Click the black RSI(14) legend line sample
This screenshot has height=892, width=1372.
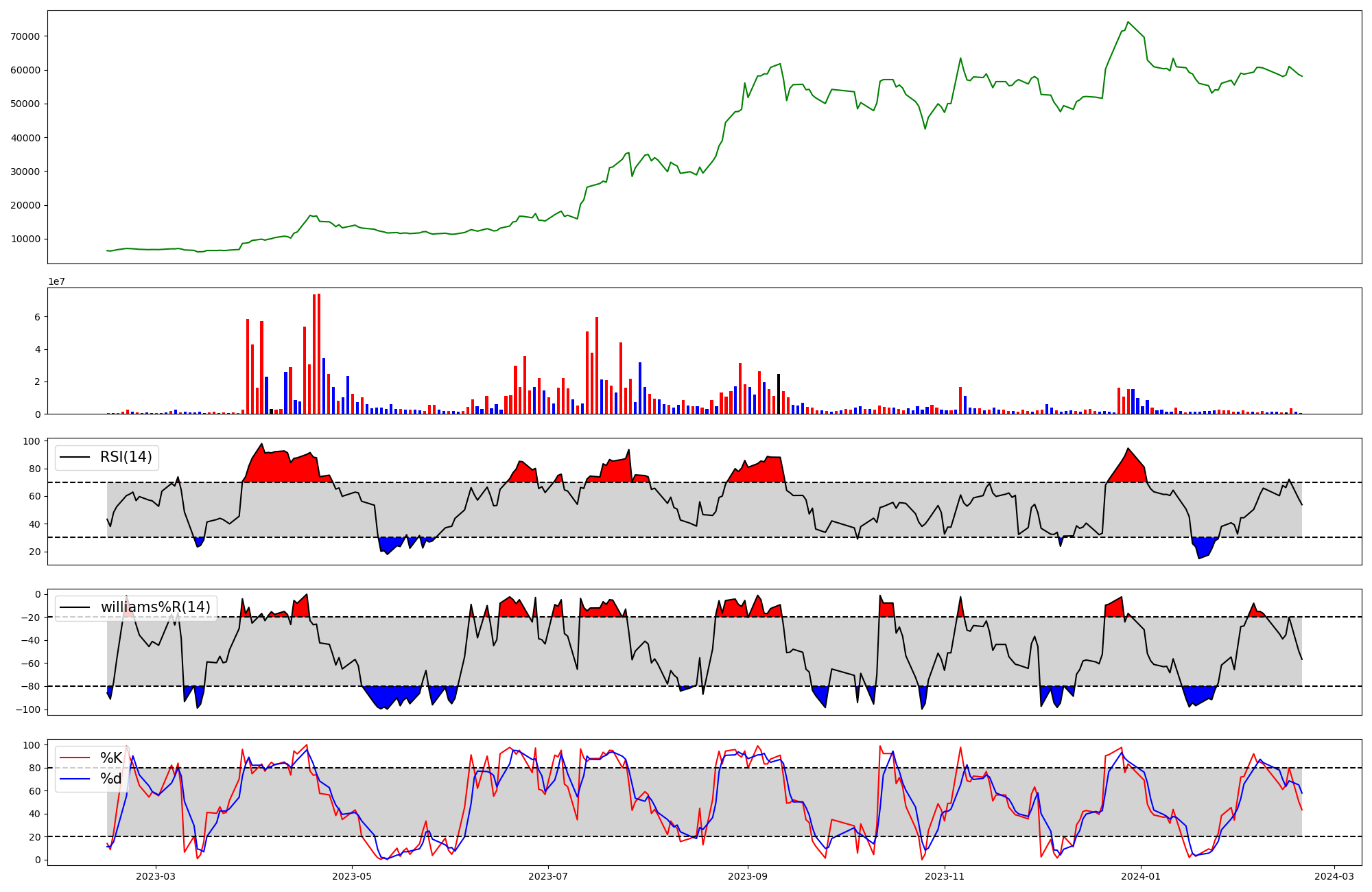(75, 457)
